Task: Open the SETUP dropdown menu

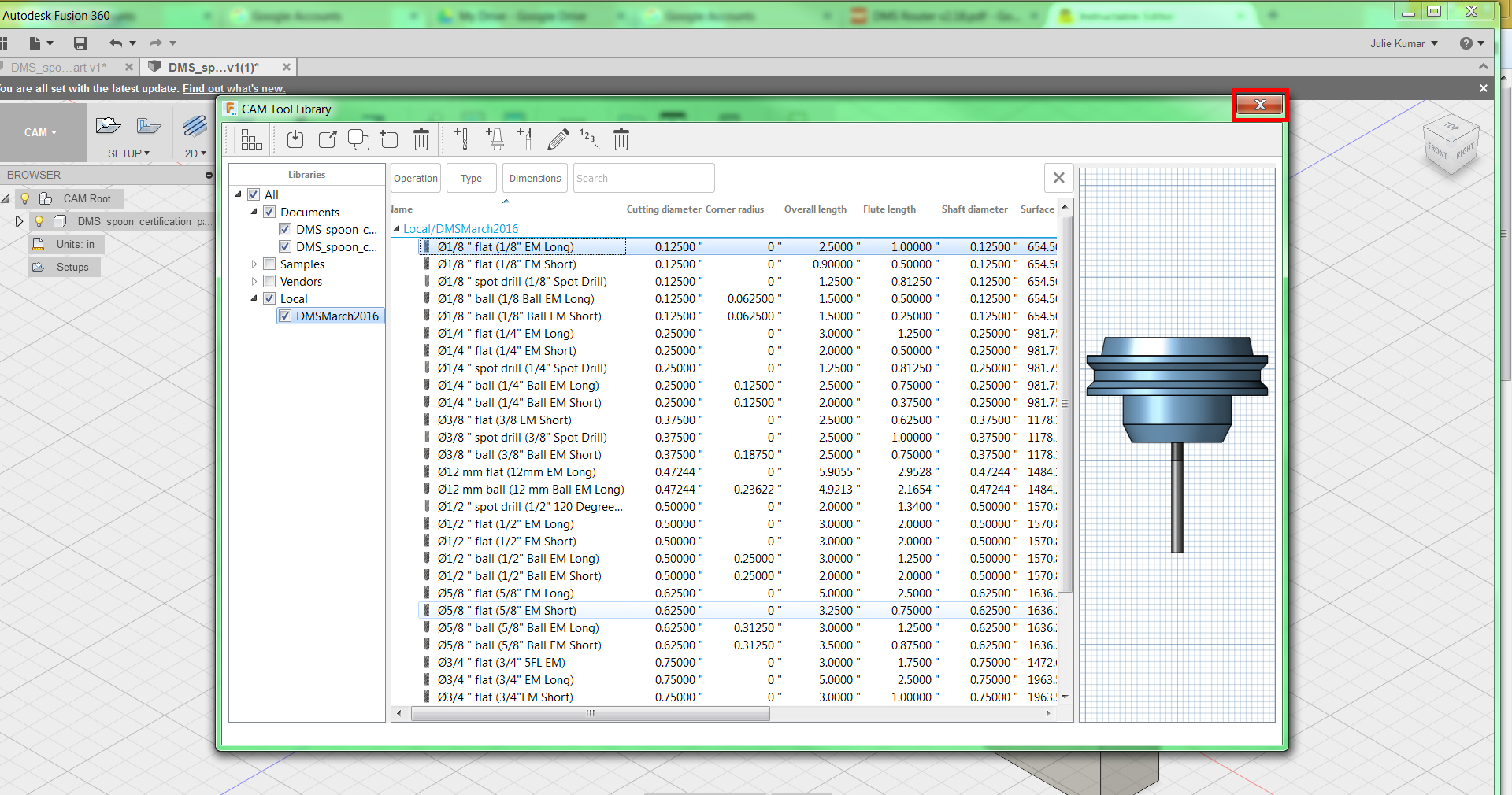Action: 128,153
